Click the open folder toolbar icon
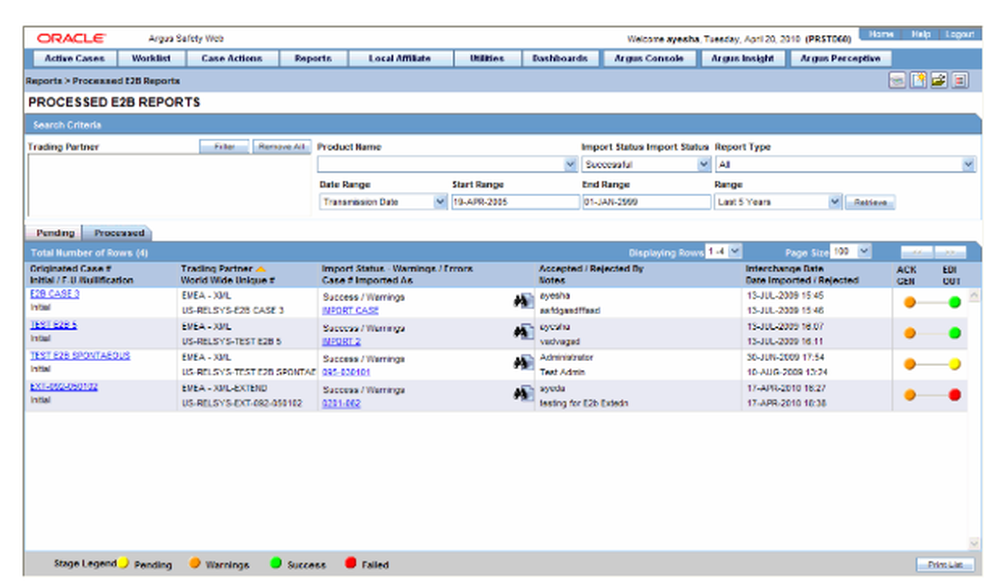The width and height of the screenshot is (1000, 587). tap(939, 80)
